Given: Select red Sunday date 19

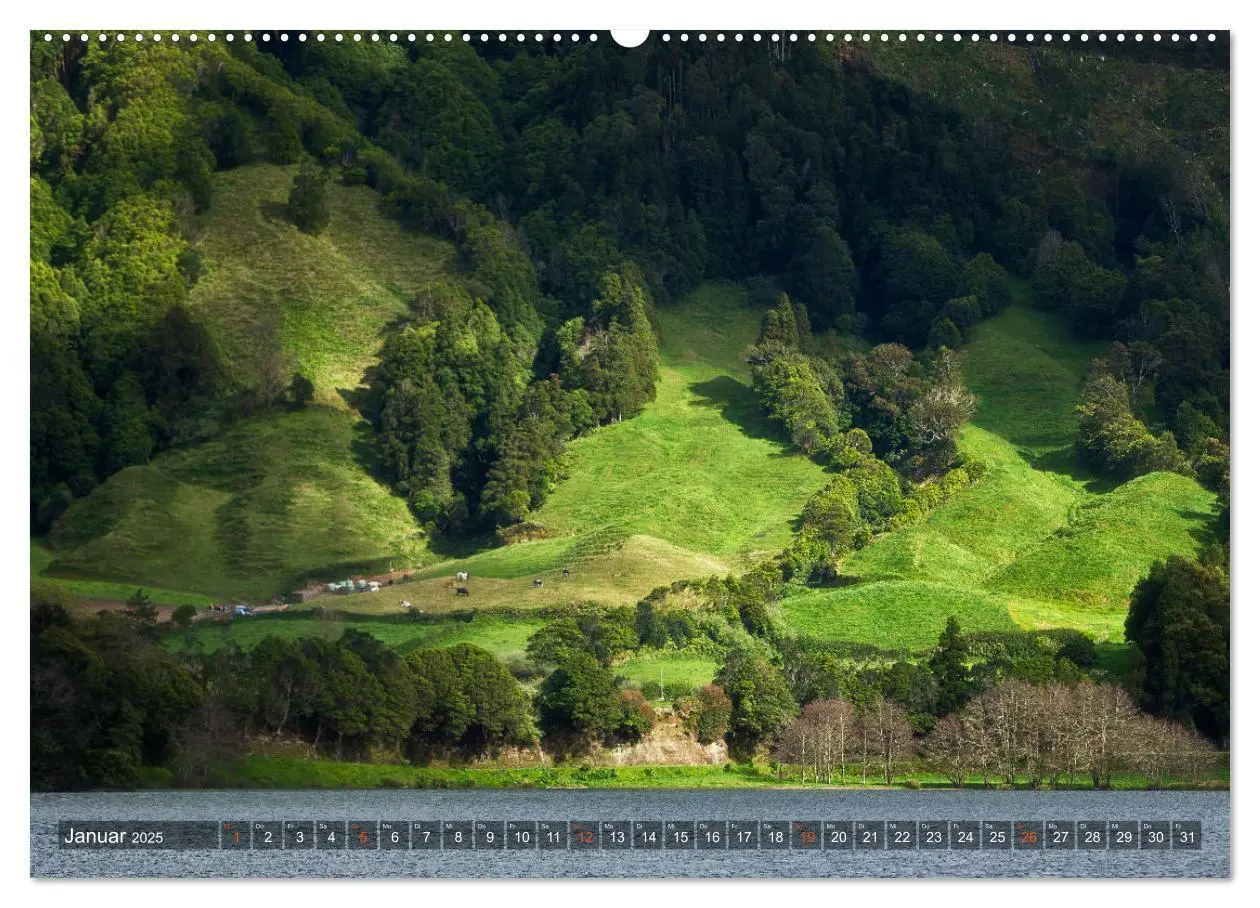Looking at the screenshot, I should tap(806, 836).
